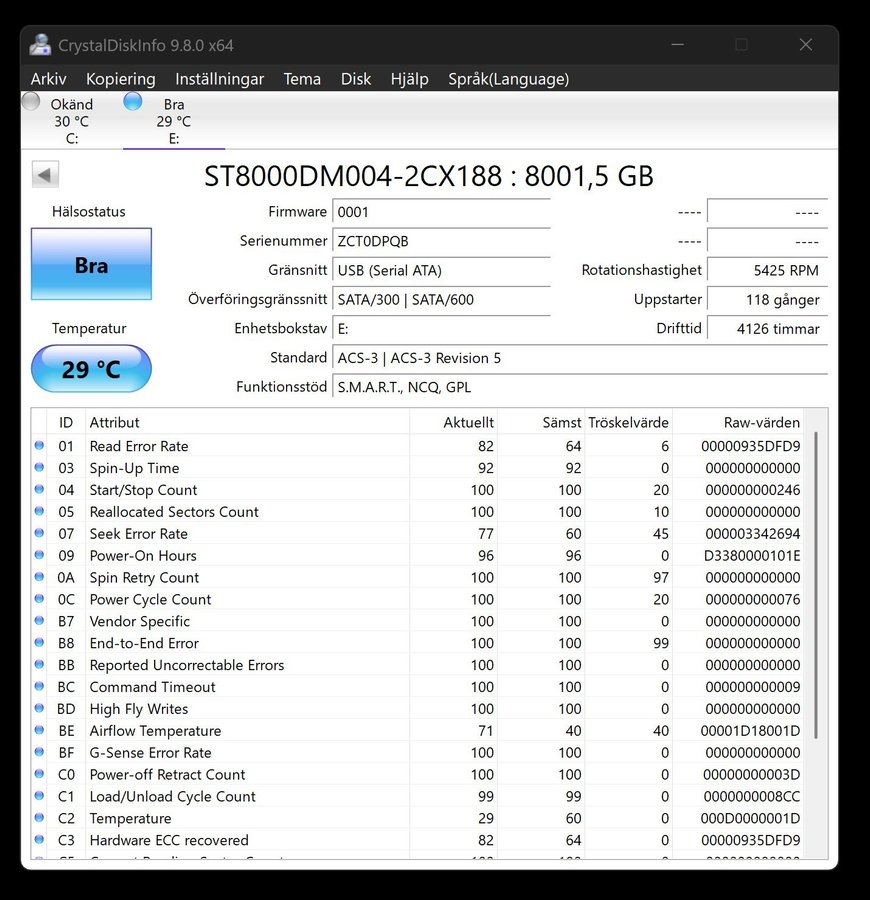Open the Språk(Language) menu
This screenshot has width=870, height=900.
point(508,79)
